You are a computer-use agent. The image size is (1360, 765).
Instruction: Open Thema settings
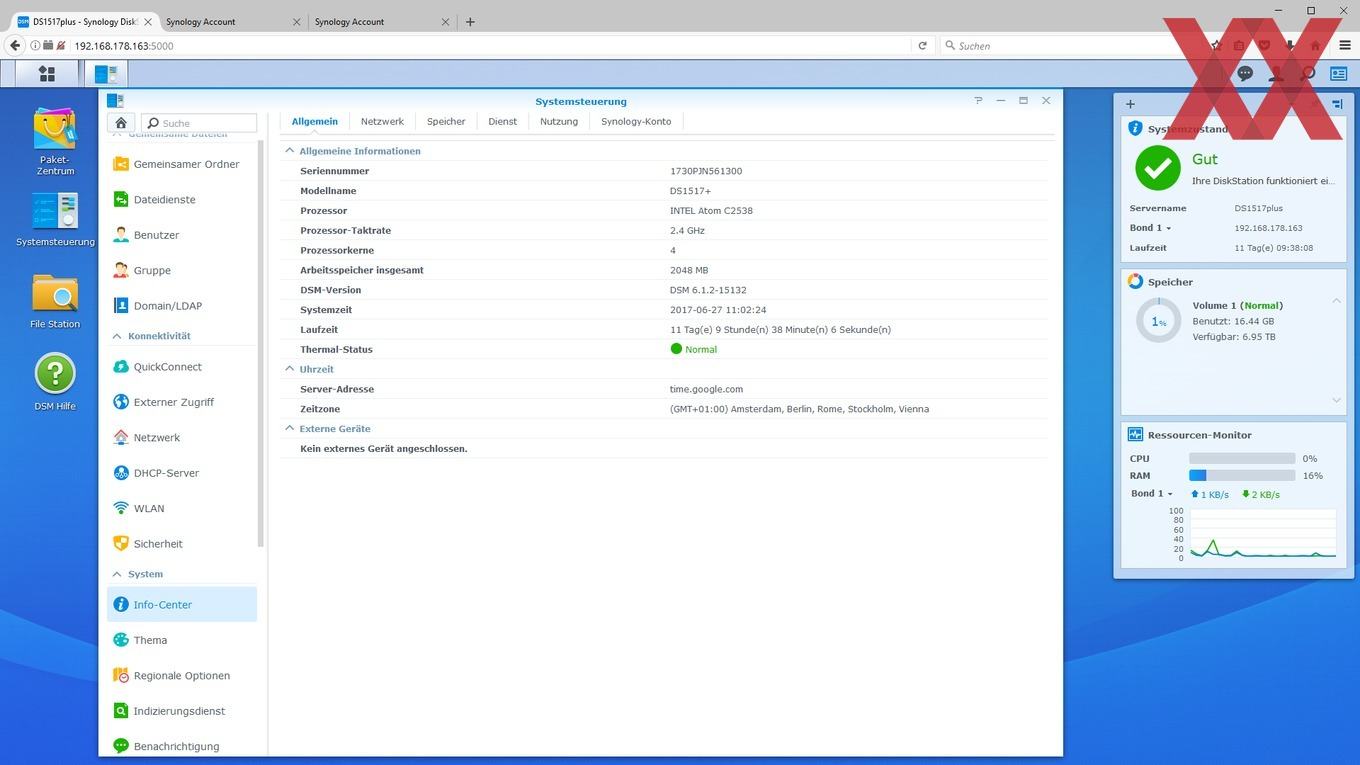click(182, 640)
